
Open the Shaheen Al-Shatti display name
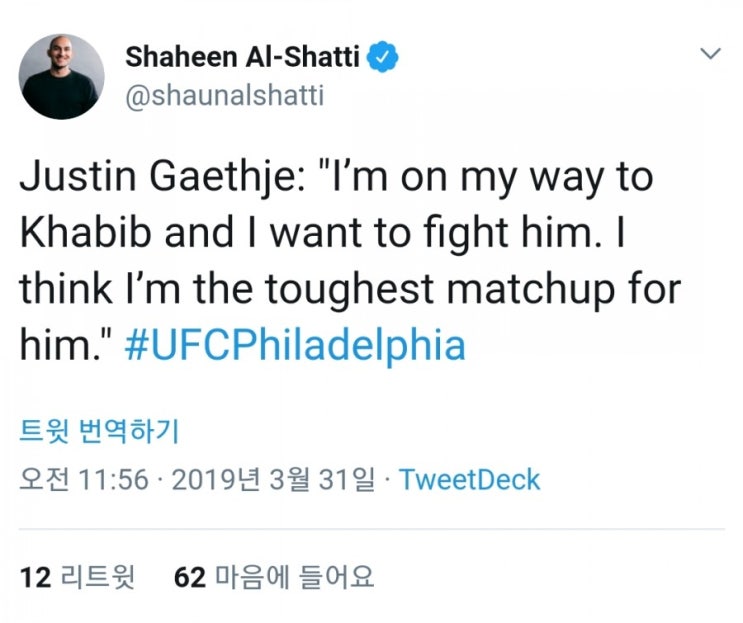coord(242,57)
